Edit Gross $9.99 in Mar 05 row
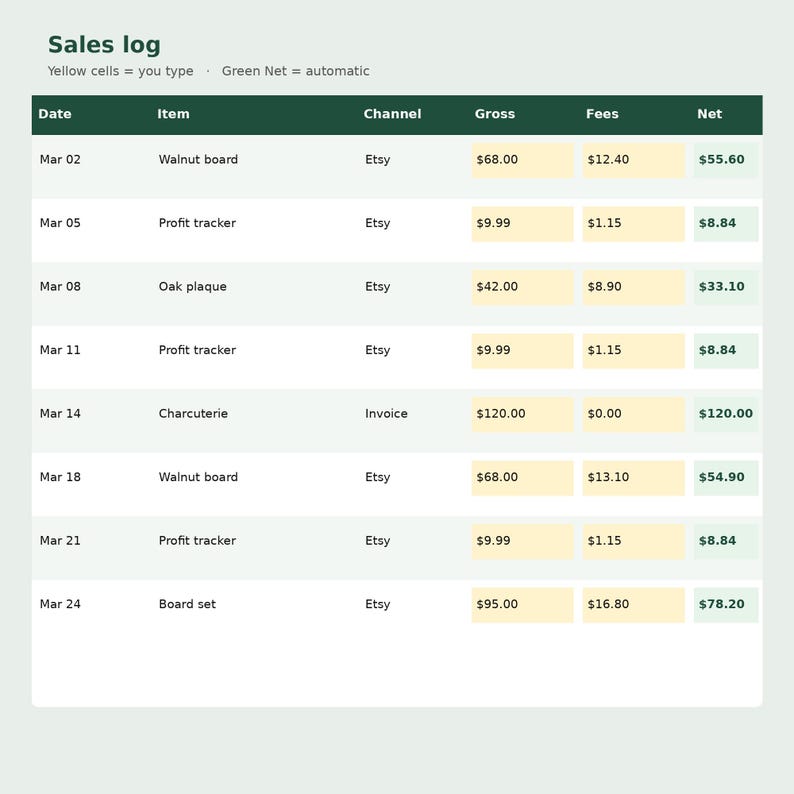The height and width of the screenshot is (794, 794). point(523,224)
